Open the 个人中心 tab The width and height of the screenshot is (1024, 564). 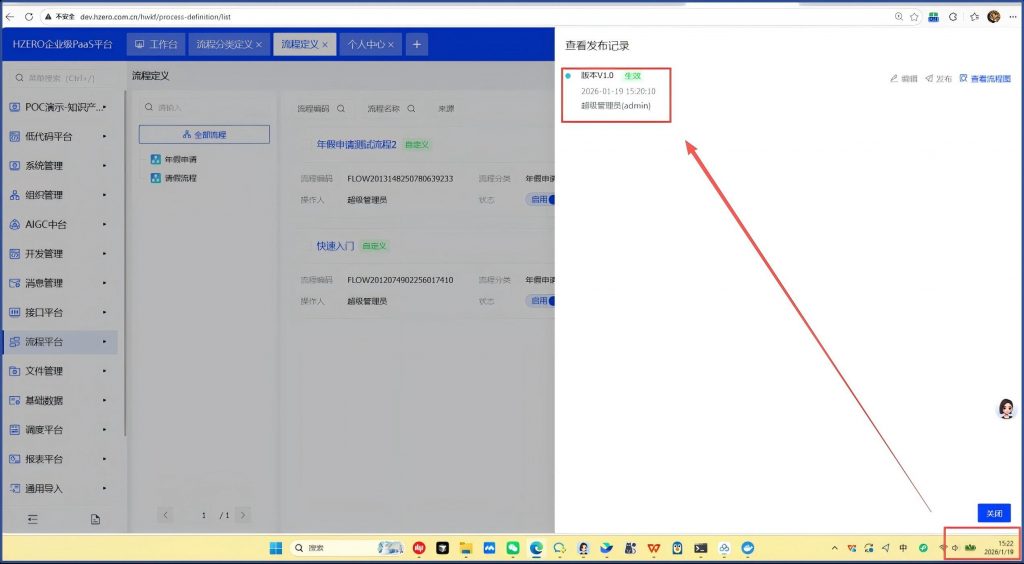click(x=364, y=44)
